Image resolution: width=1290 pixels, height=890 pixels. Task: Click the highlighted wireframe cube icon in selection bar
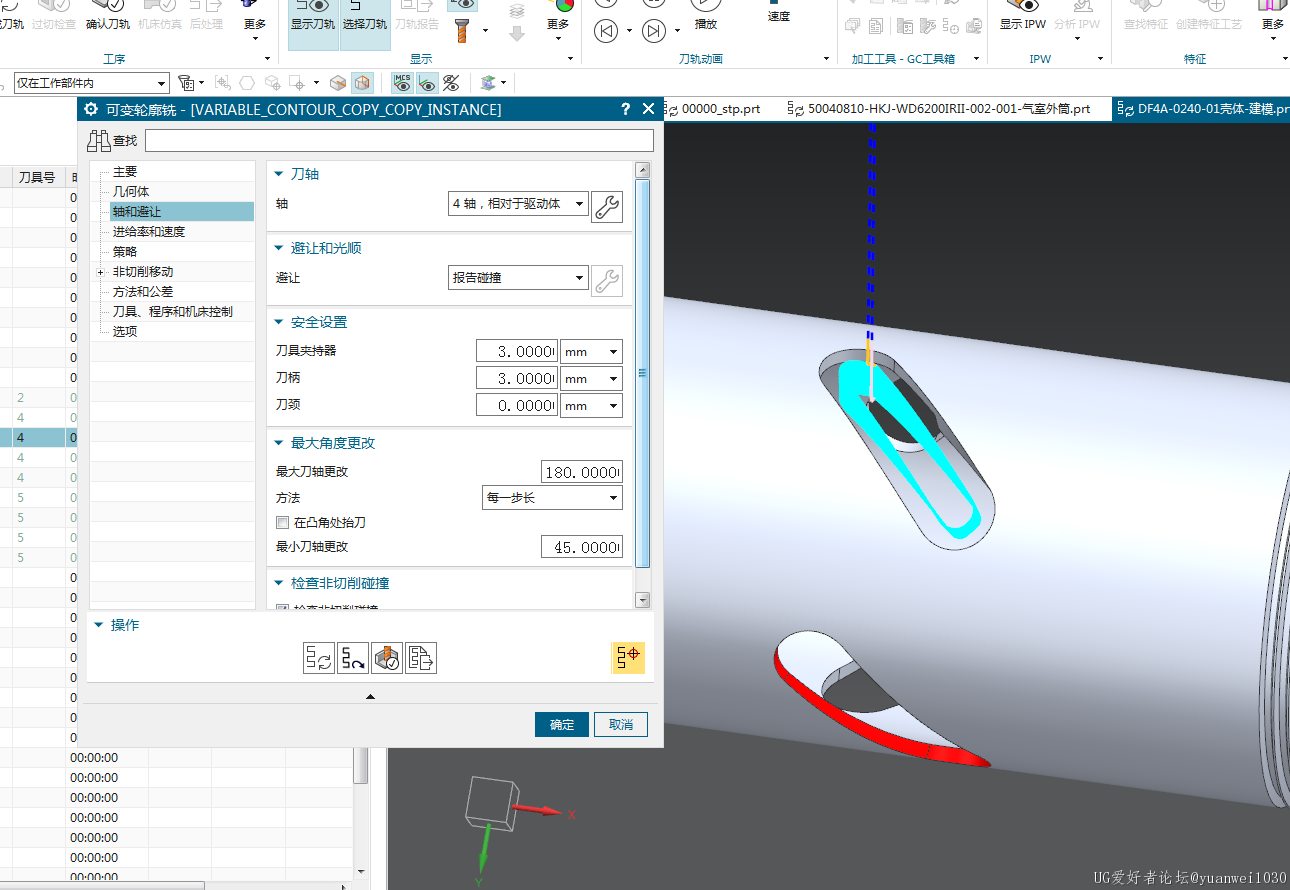362,83
